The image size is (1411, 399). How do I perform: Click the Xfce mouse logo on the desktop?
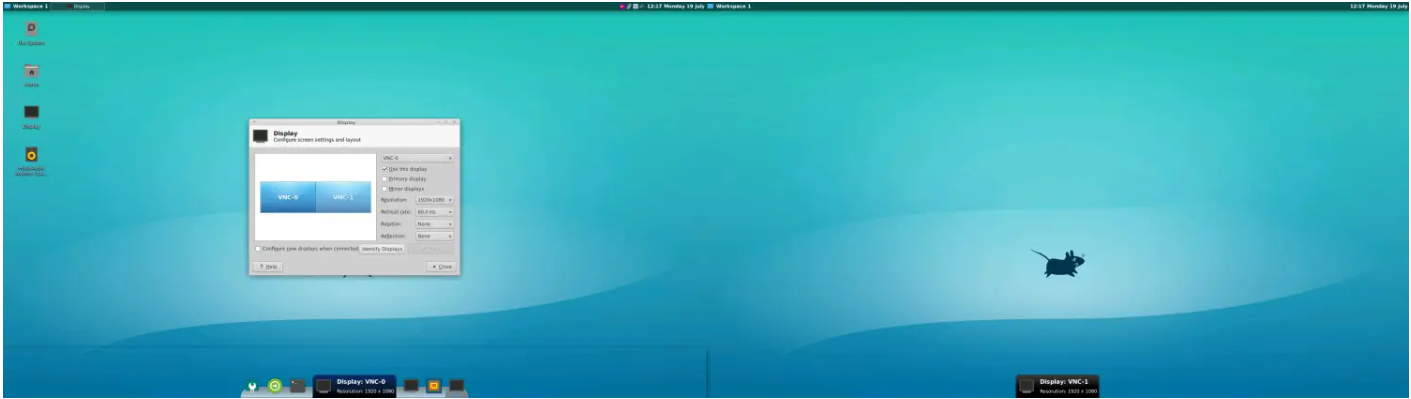pyautogui.click(x=1058, y=263)
